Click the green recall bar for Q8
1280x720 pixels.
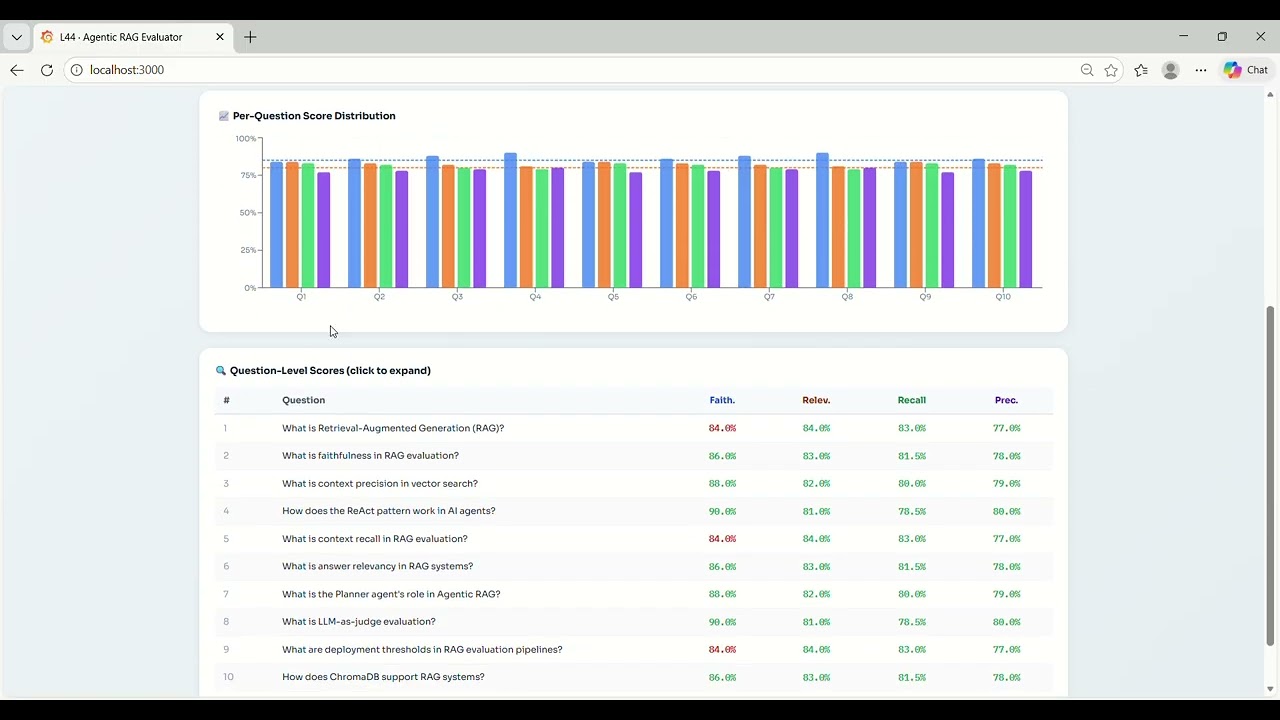[854, 229]
